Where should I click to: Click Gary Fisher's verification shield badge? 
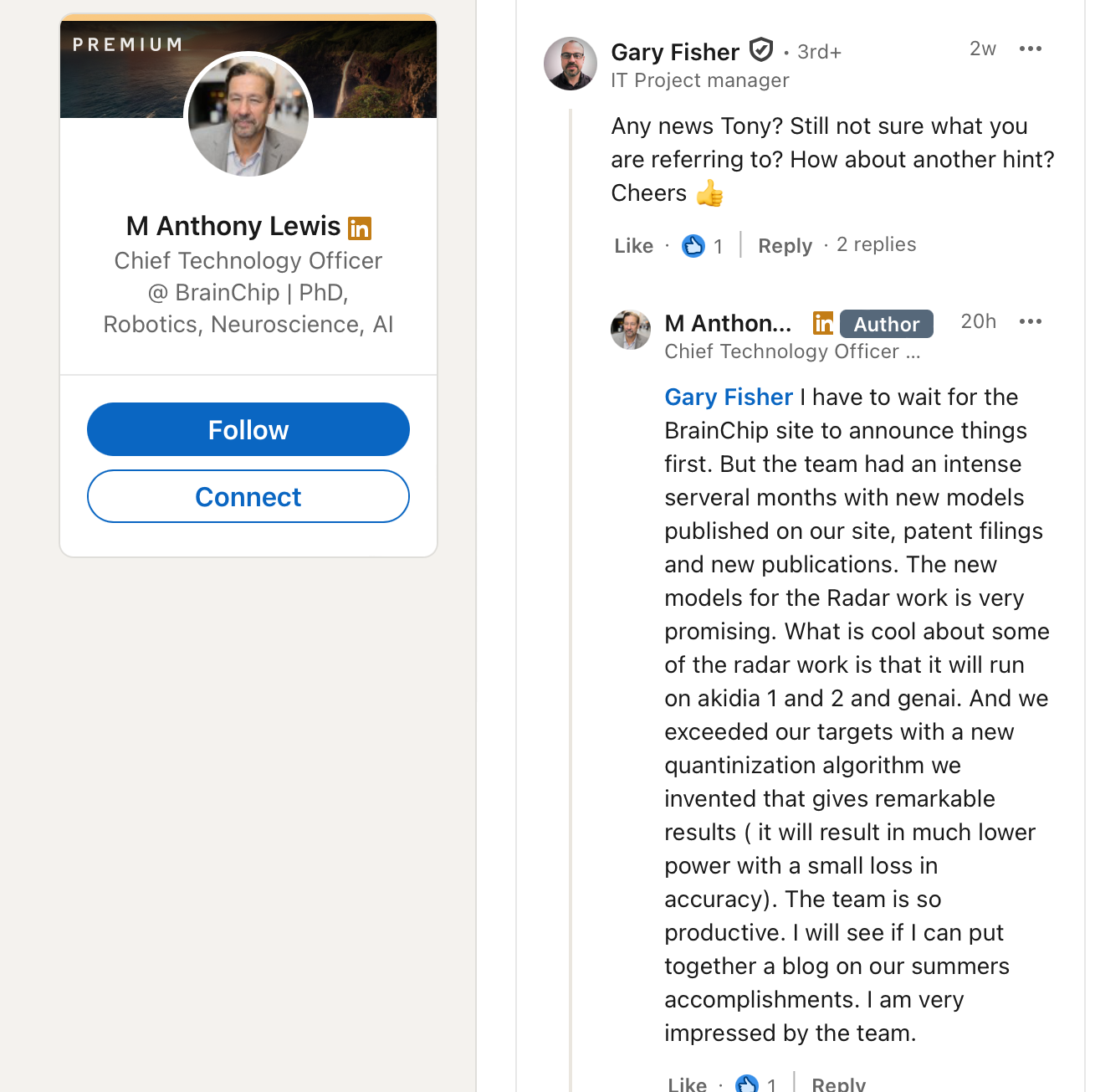760,50
